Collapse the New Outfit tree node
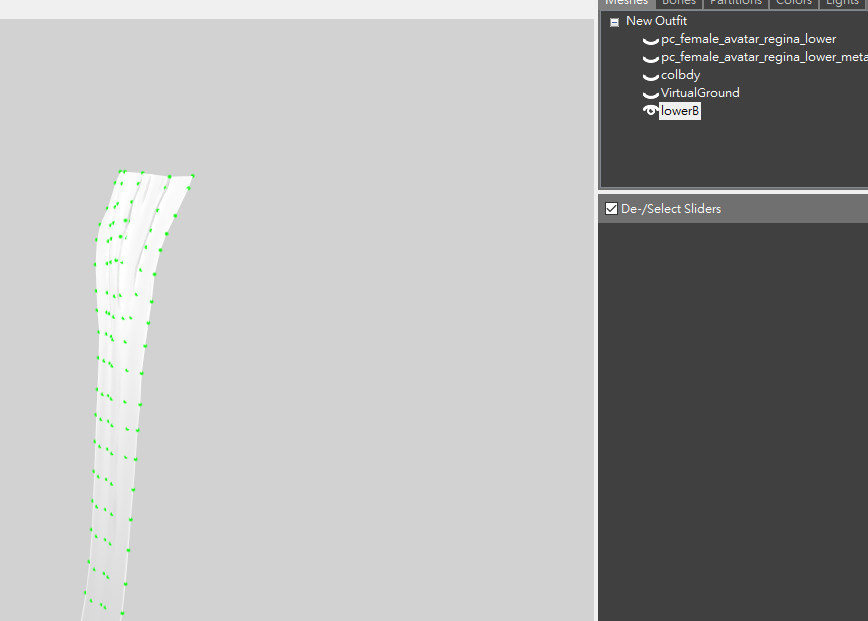 tap(614, 22)
